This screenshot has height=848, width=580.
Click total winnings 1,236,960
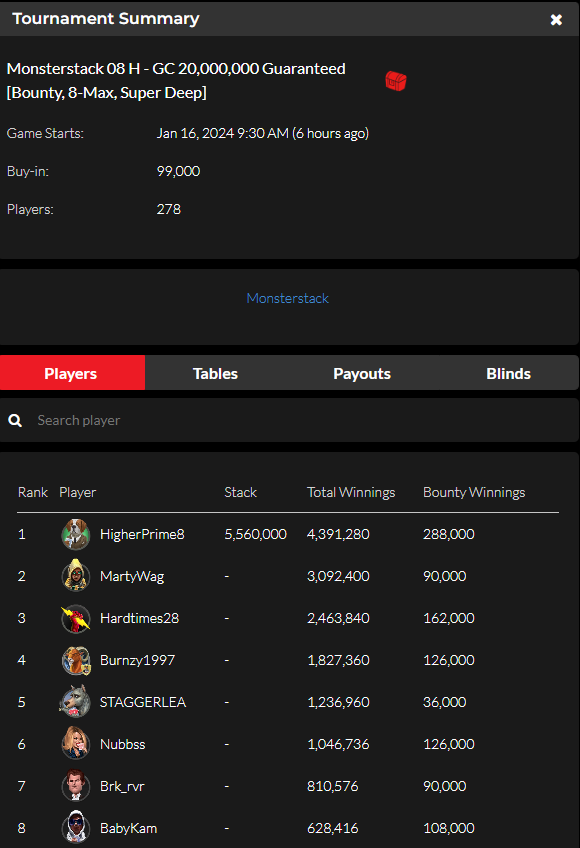click(x=338, y=702)
